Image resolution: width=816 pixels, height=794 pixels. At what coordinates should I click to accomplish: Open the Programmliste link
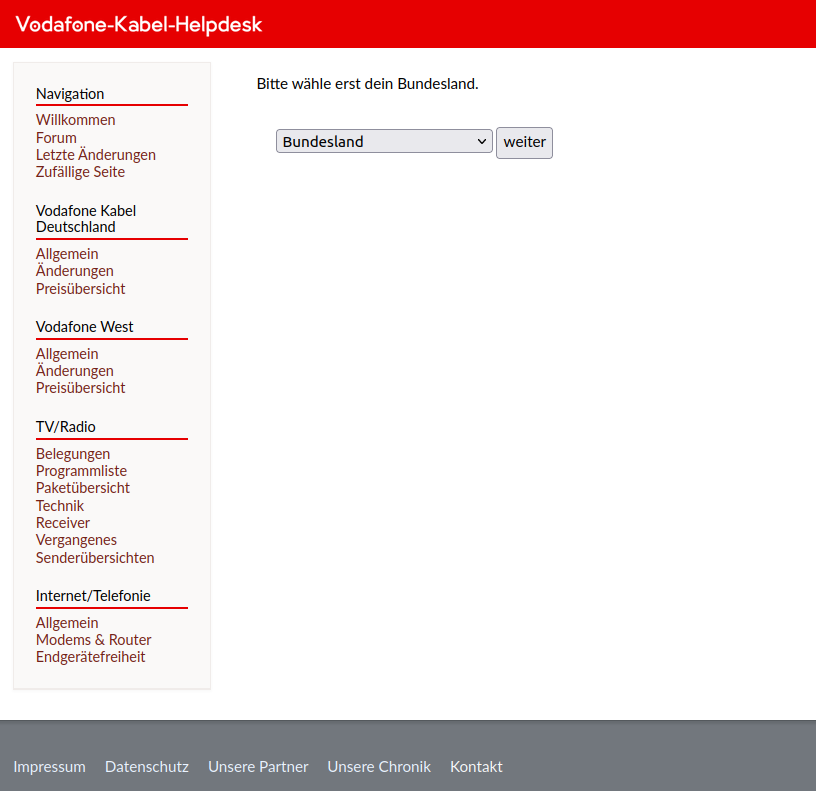pos(81,471)
